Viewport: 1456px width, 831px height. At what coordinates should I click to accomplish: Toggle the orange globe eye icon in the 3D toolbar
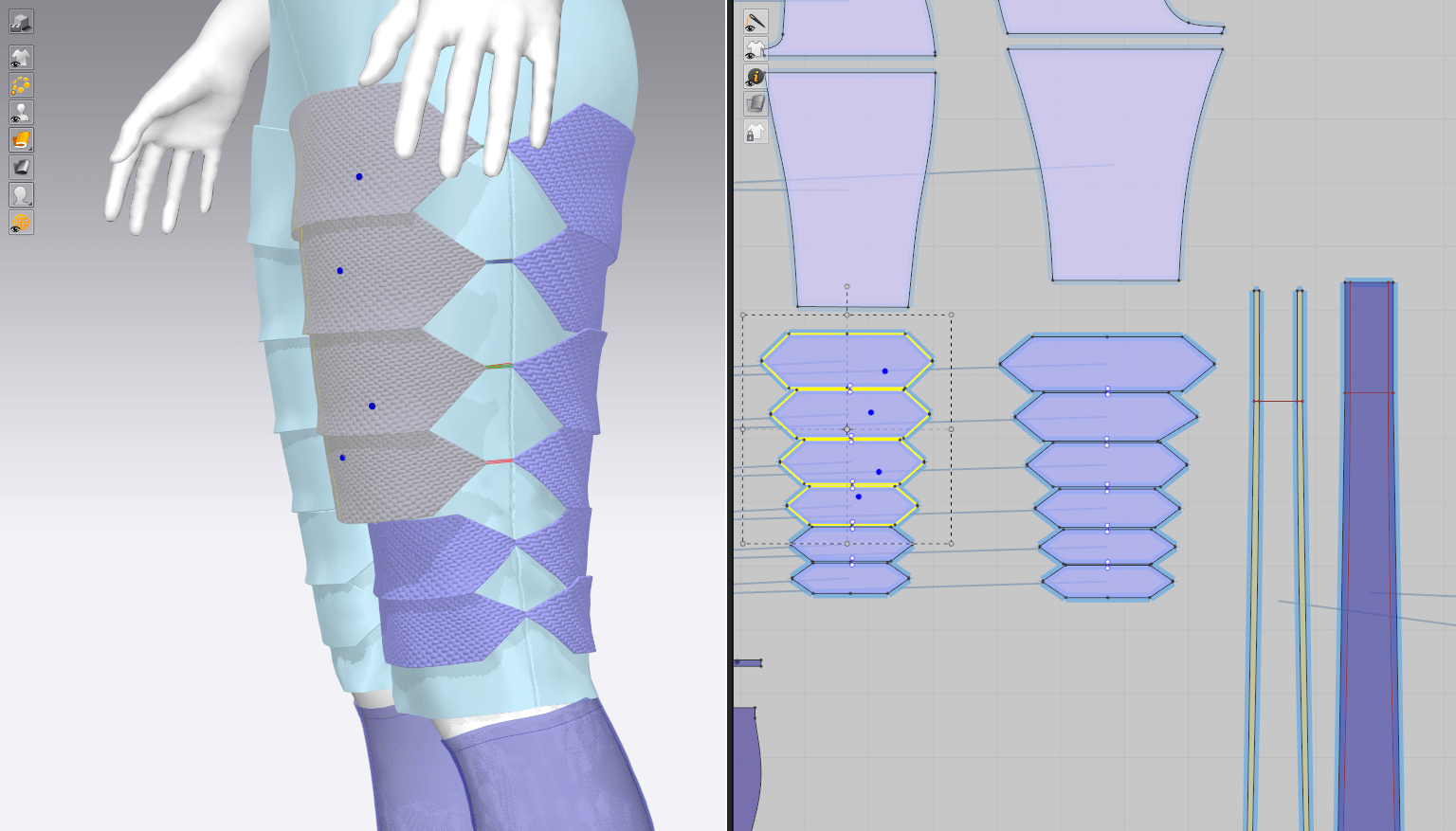(21, 223)
